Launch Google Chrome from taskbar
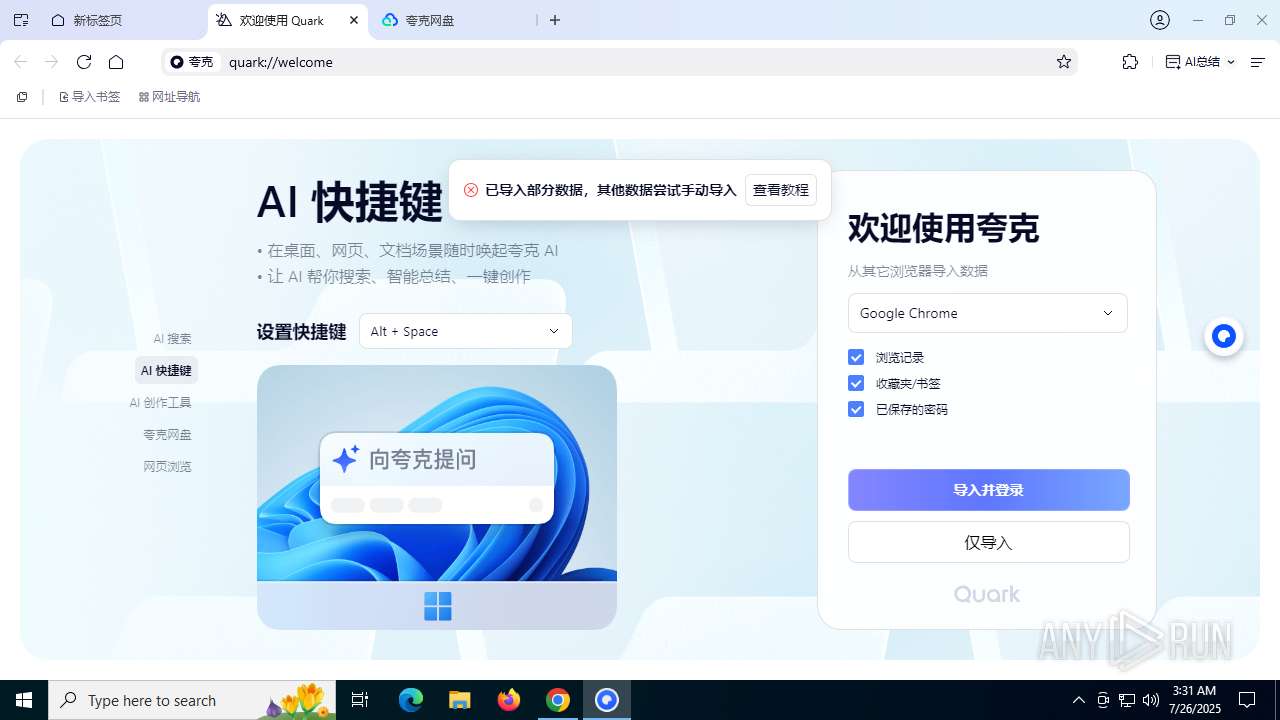Screen dimensions: 1280x720 (558, 700)
